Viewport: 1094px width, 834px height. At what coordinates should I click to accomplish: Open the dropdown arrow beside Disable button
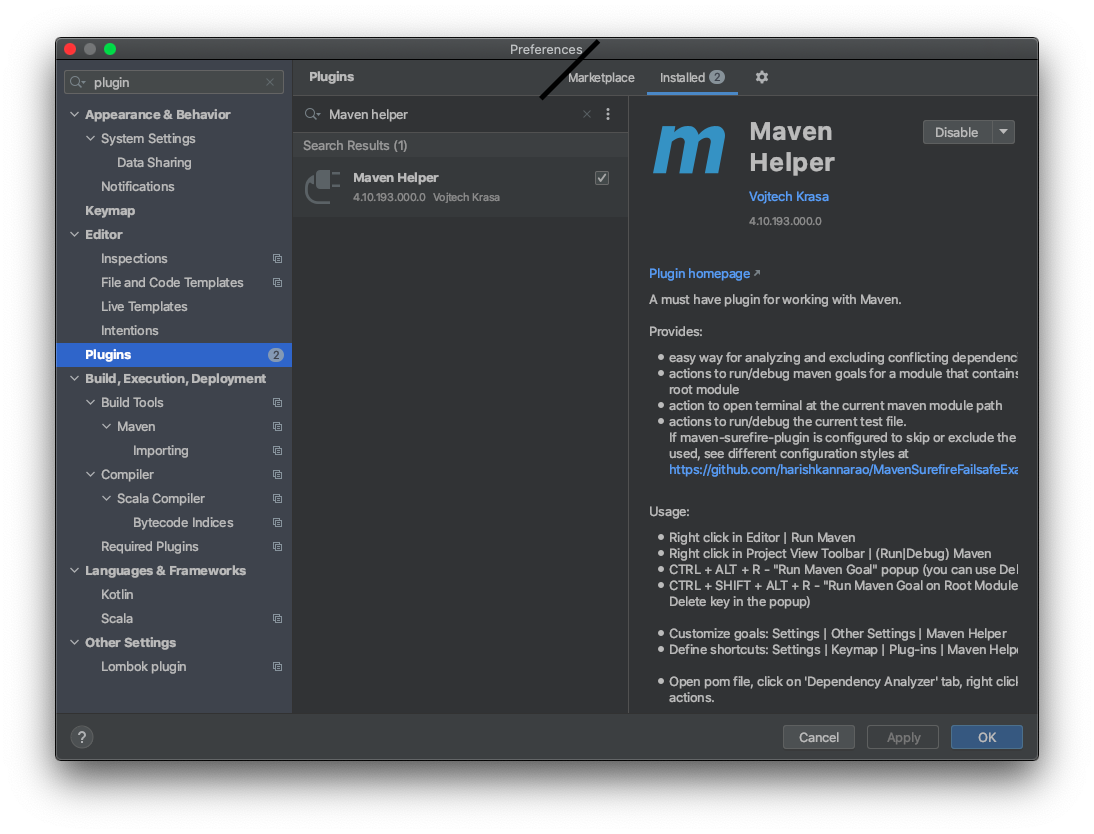1003,132
